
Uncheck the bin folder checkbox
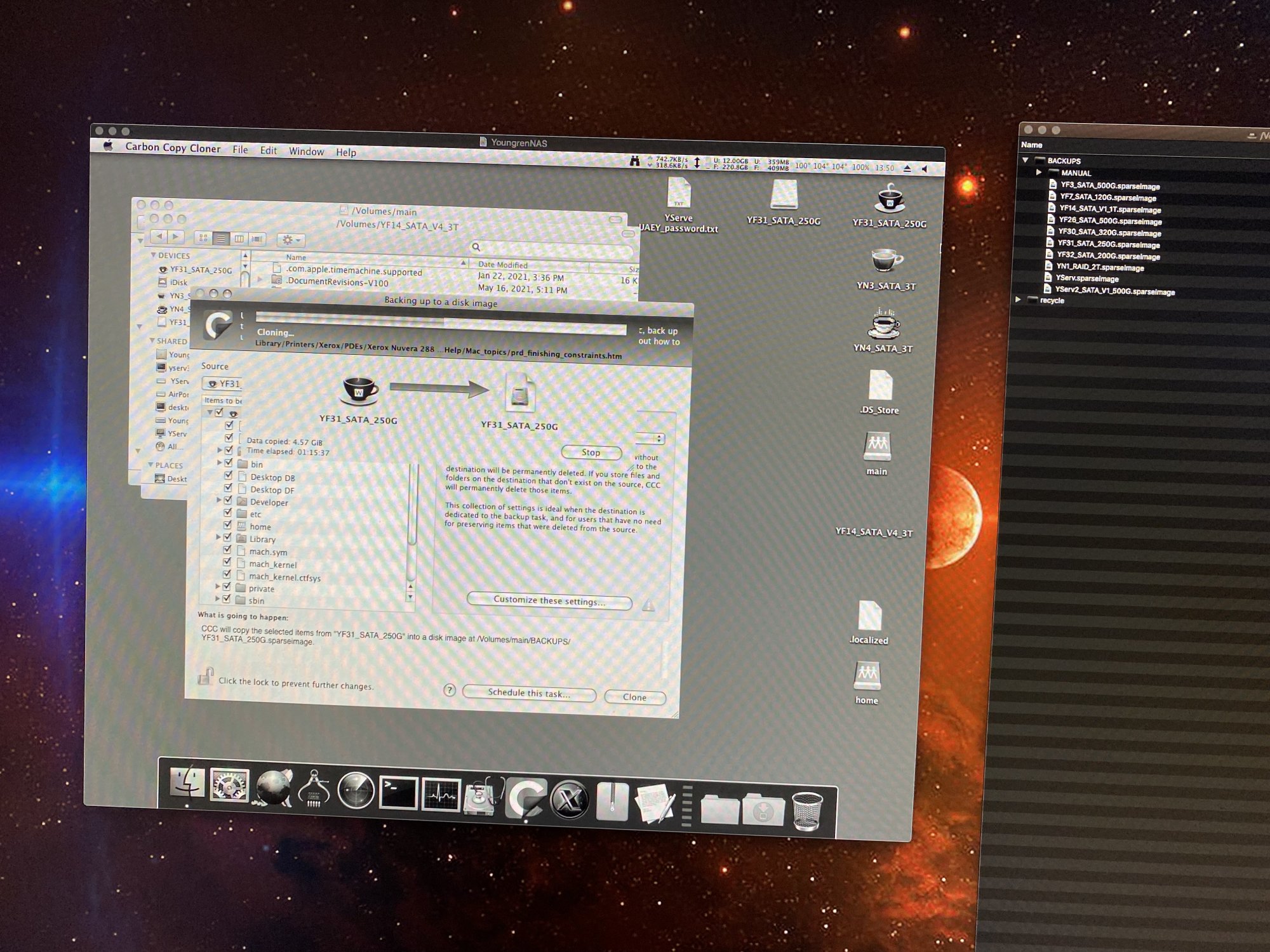coord(229,463)
